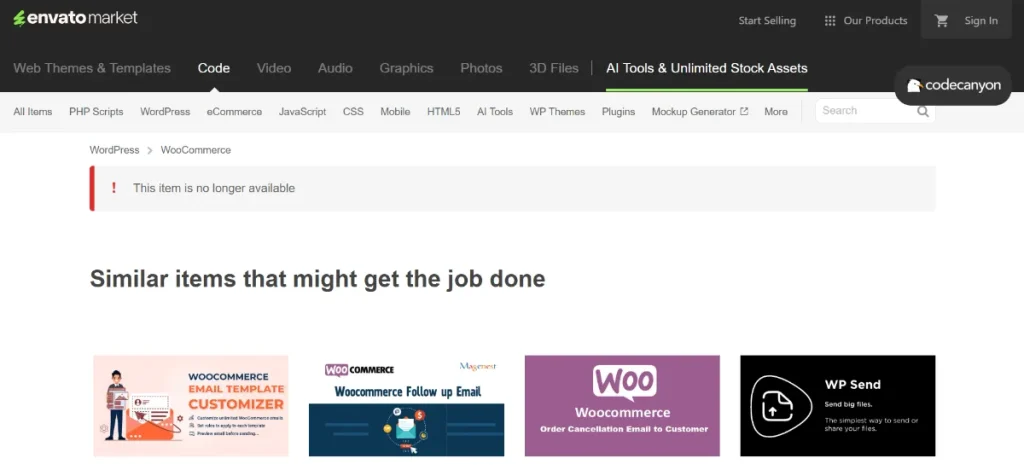Open the PHP Scripts submenu
Screen dimensions: 1024x470
click(96, 112)
